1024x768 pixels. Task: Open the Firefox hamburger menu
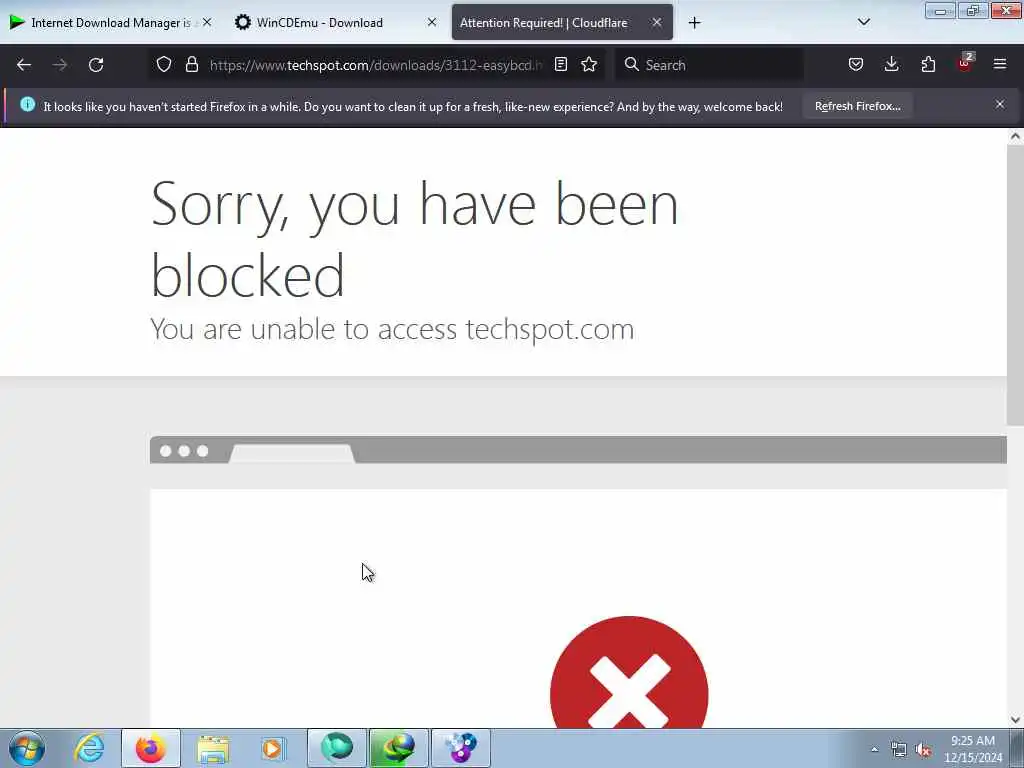pyautogui.click(x=1000, y=64)
